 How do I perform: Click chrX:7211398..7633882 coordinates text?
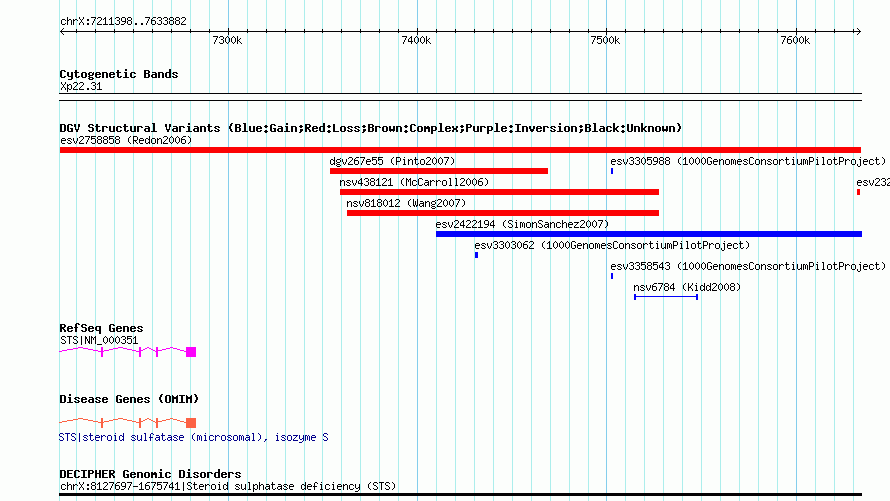123,22
